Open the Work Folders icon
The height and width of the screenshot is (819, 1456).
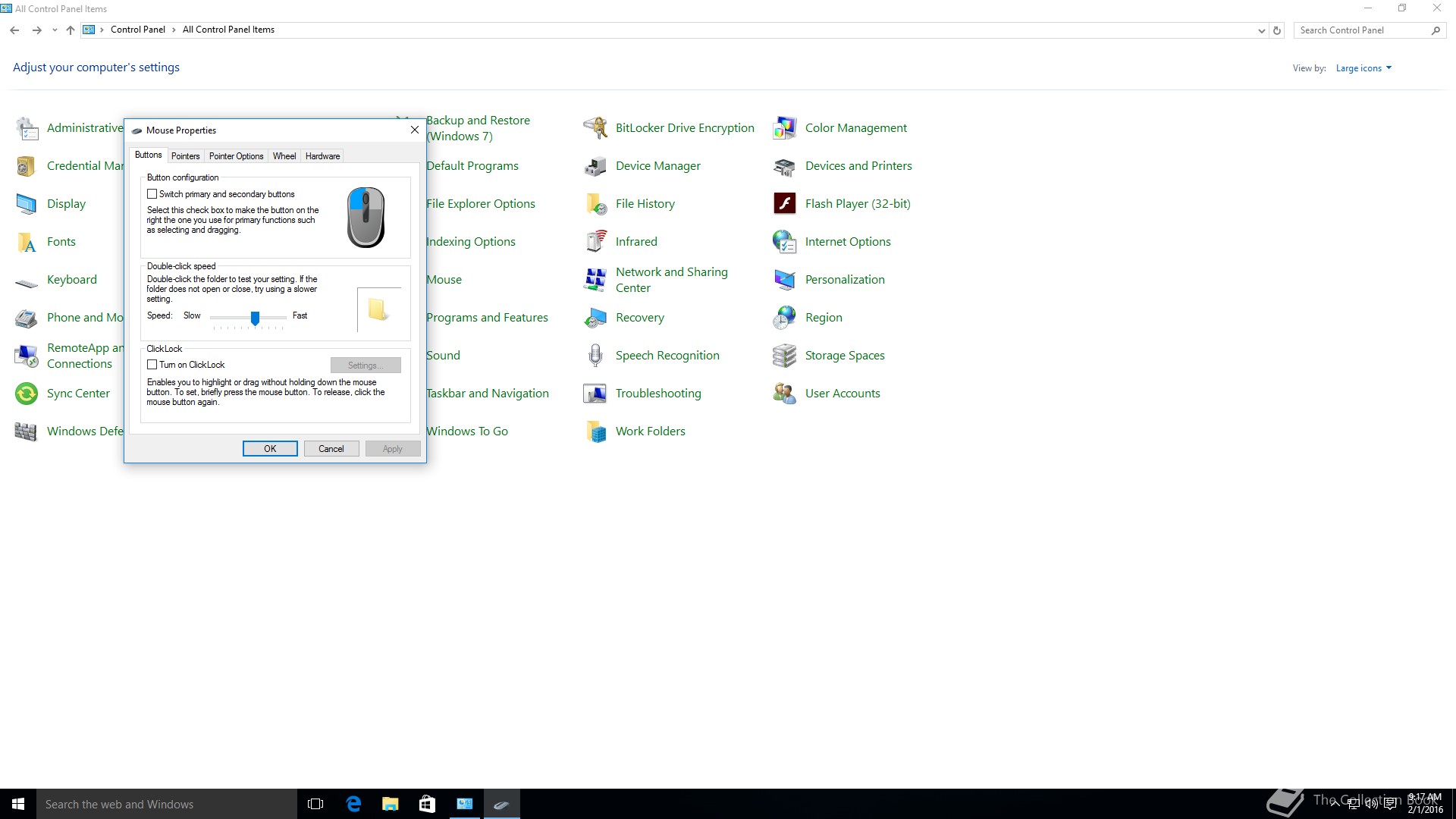595,431
